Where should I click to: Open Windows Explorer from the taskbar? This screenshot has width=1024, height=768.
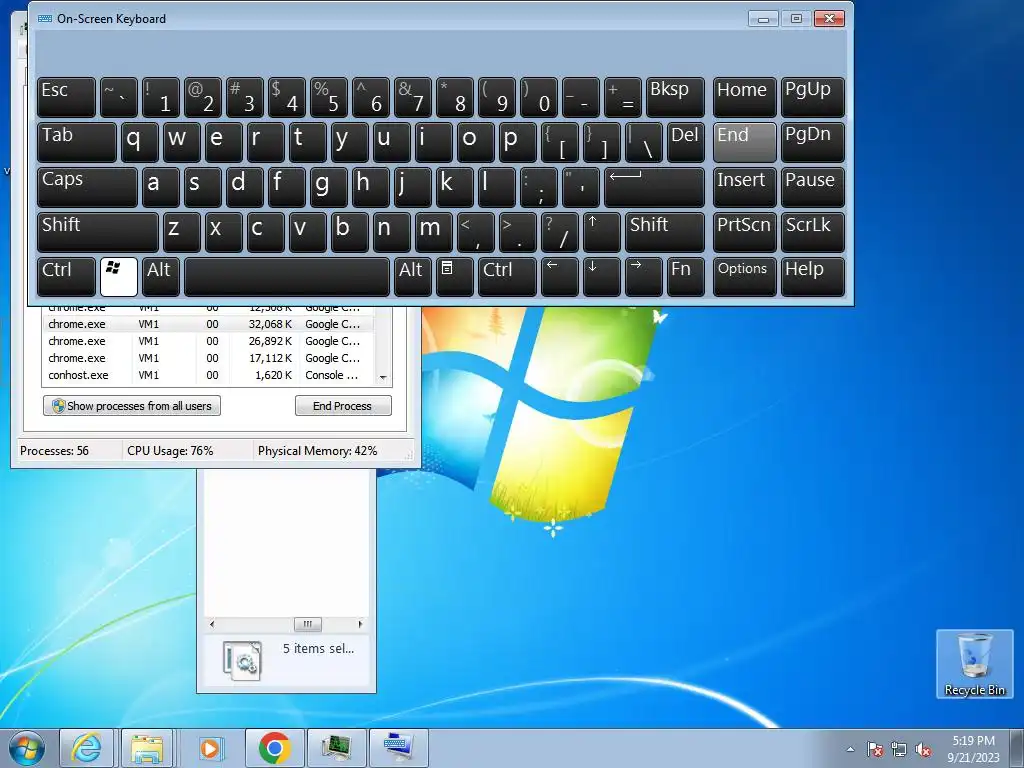pos(147,748)
